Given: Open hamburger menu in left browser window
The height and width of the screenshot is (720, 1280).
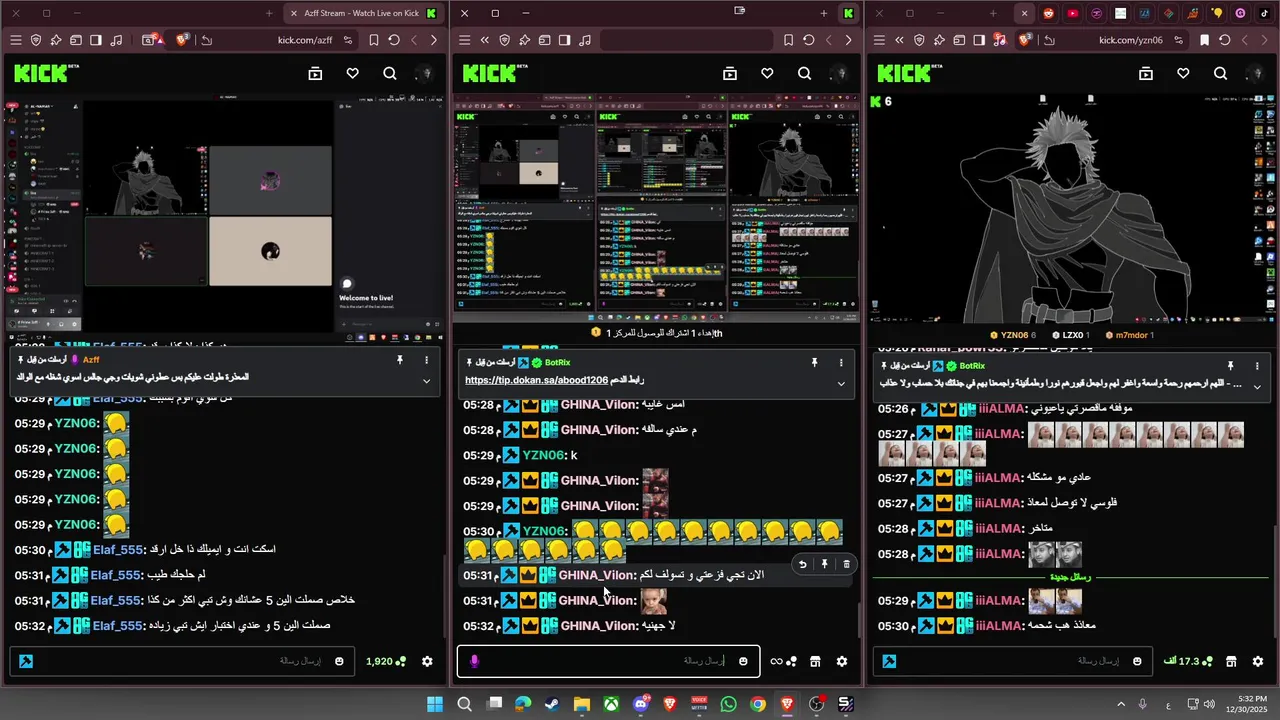Looking at the screenshot, I should coord(16,40).
